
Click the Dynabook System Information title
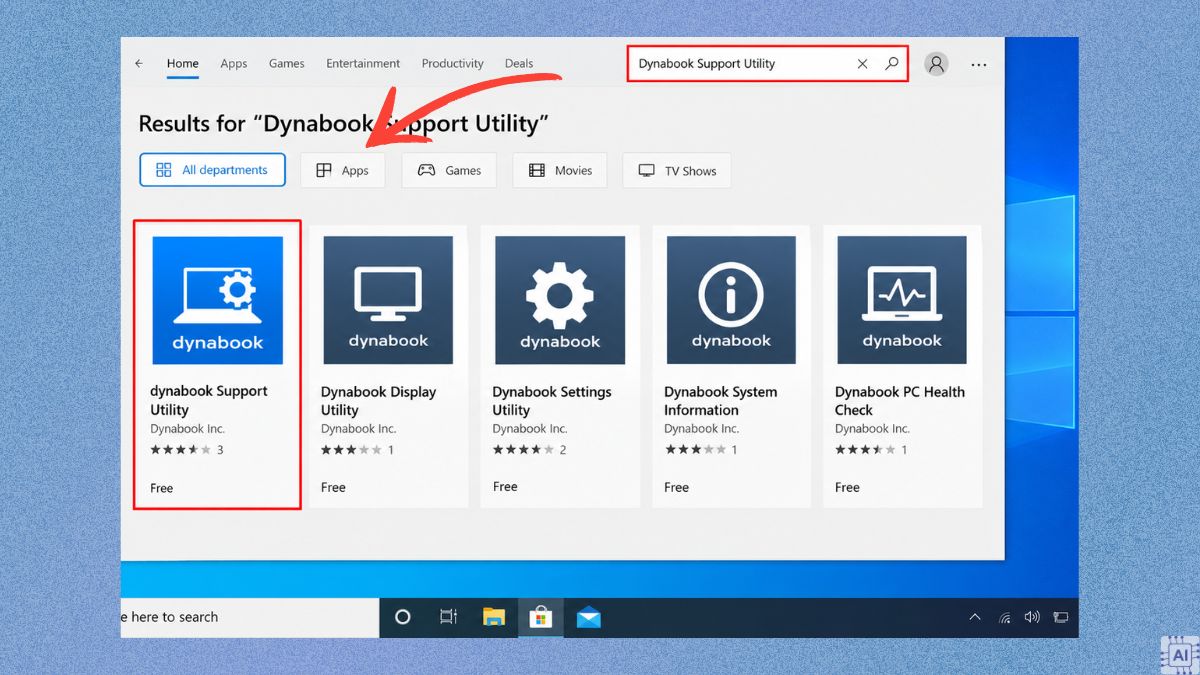[721, 401]
